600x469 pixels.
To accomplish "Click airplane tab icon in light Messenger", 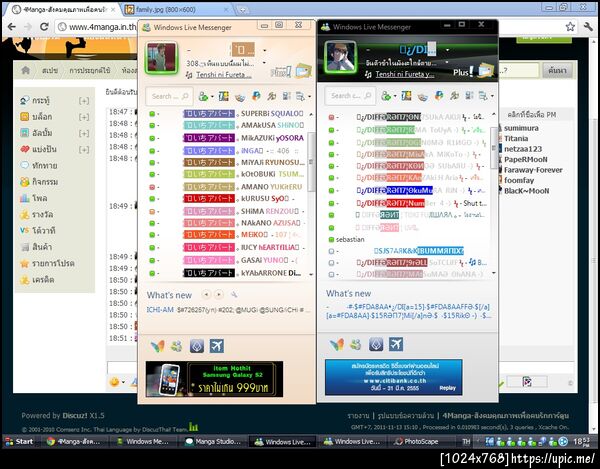I will pyautogui.click(x=217, y=346).
